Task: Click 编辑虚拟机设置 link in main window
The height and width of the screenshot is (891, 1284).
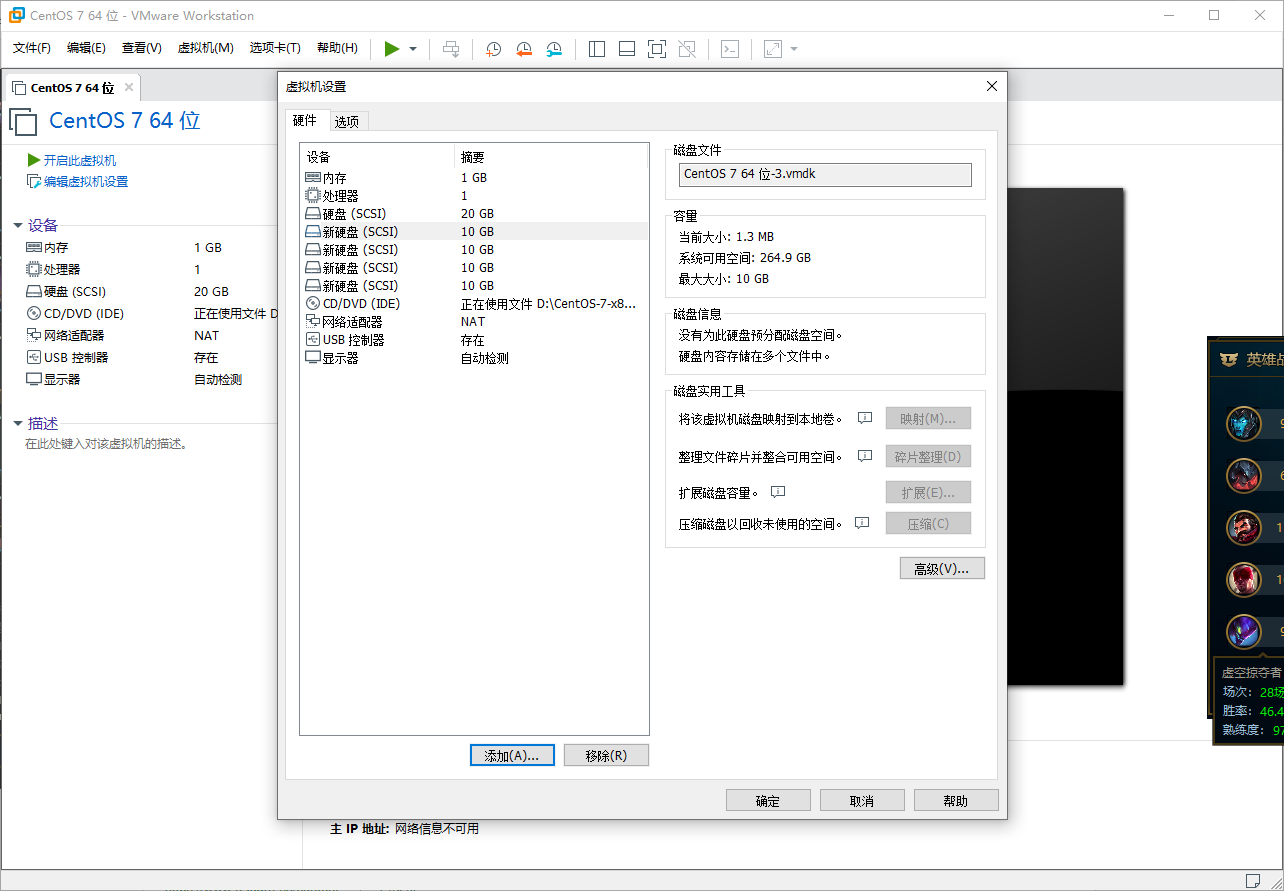Action: point(86,181)
